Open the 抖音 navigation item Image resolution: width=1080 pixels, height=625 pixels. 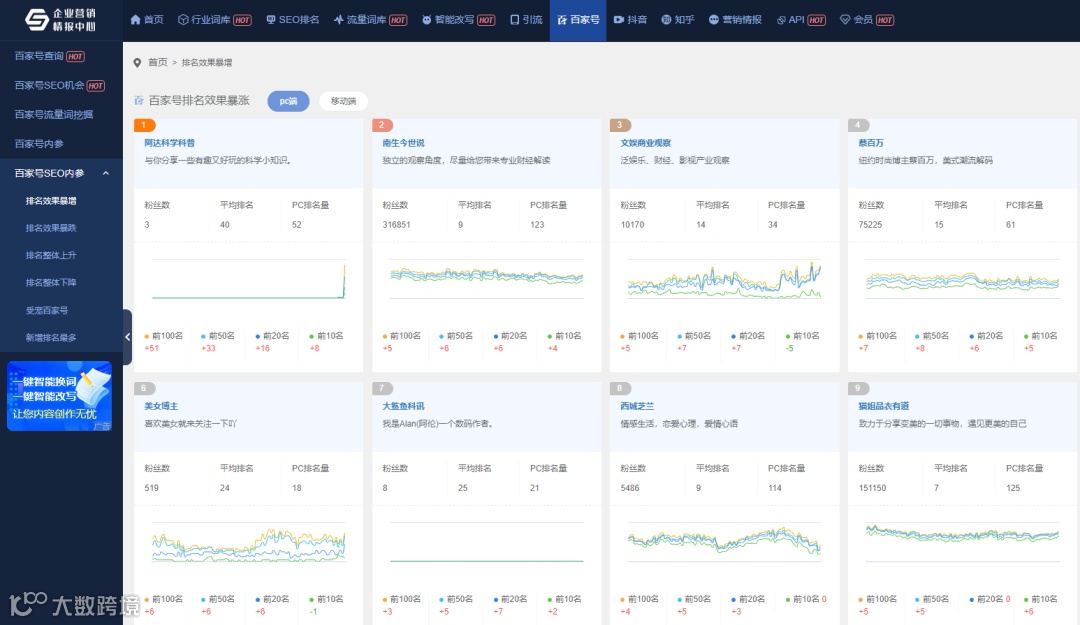[x=630, y=20]
